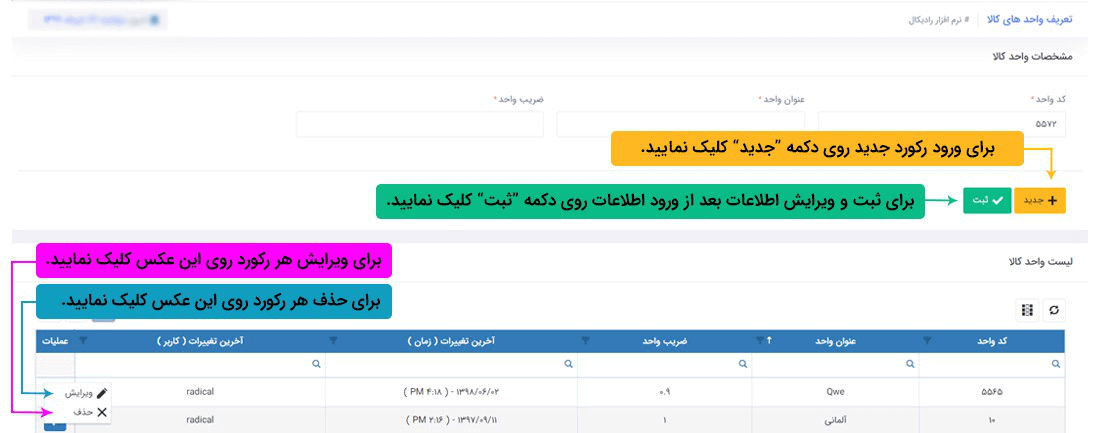Select the ۱۳۹۸/۰۶/۰۲ date cell
Screen dimensions: 1100x433
(x=451, y=392)
